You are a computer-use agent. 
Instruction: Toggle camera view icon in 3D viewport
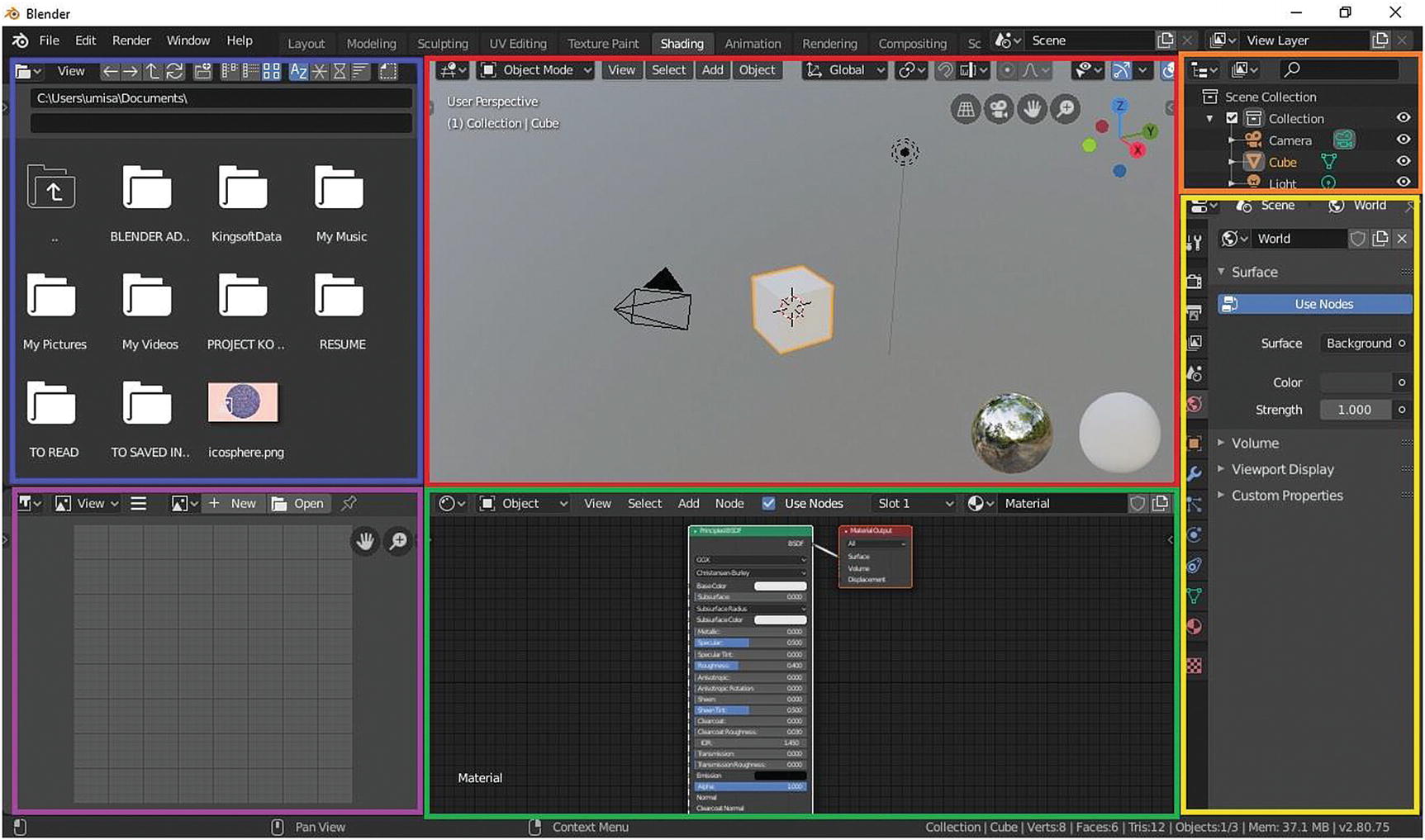click(998, 109)
